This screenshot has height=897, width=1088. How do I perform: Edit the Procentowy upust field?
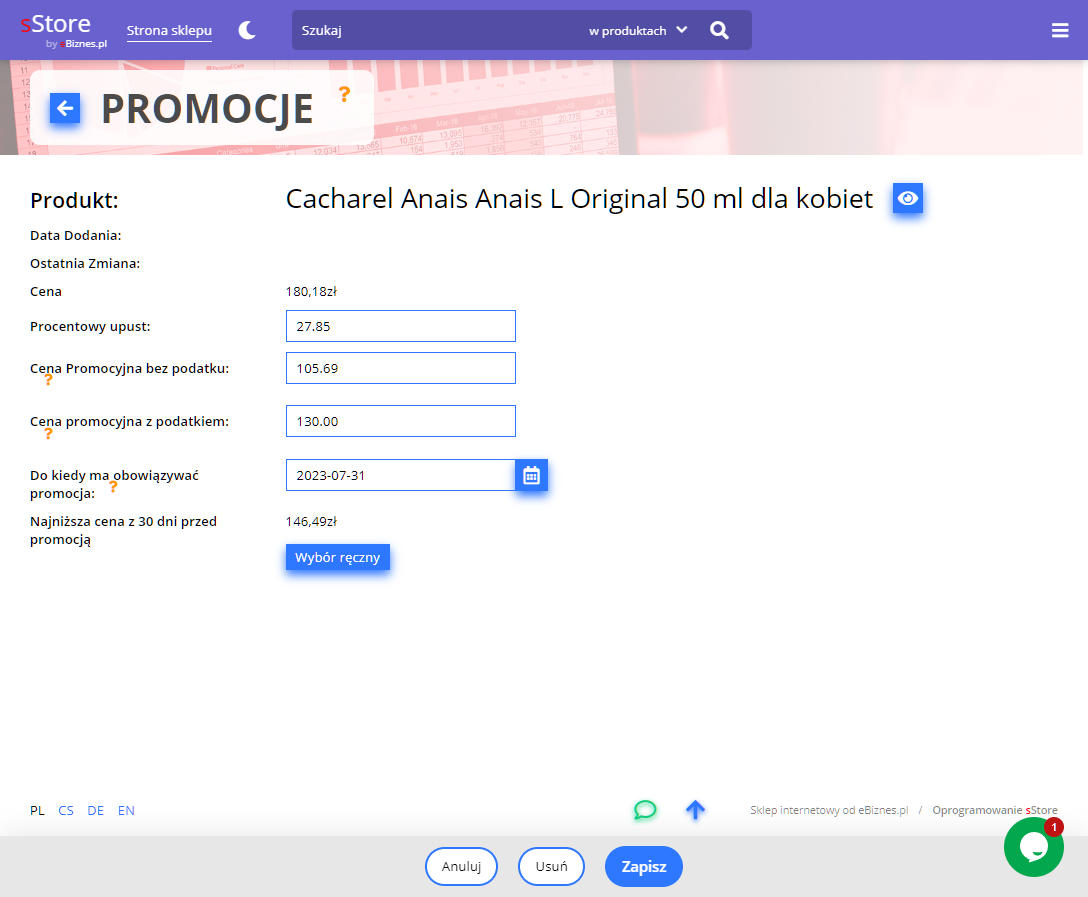401,326
